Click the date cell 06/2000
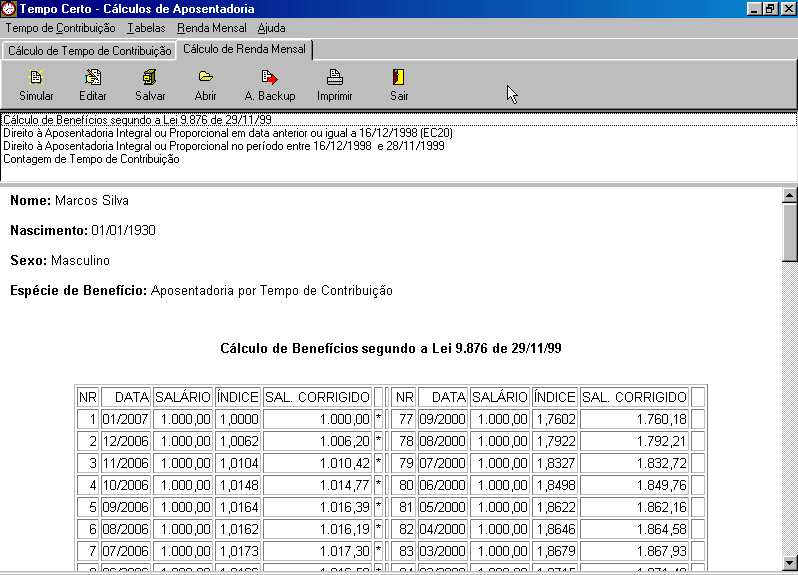This screenshot has width=798, height=575. click(443, 485)
